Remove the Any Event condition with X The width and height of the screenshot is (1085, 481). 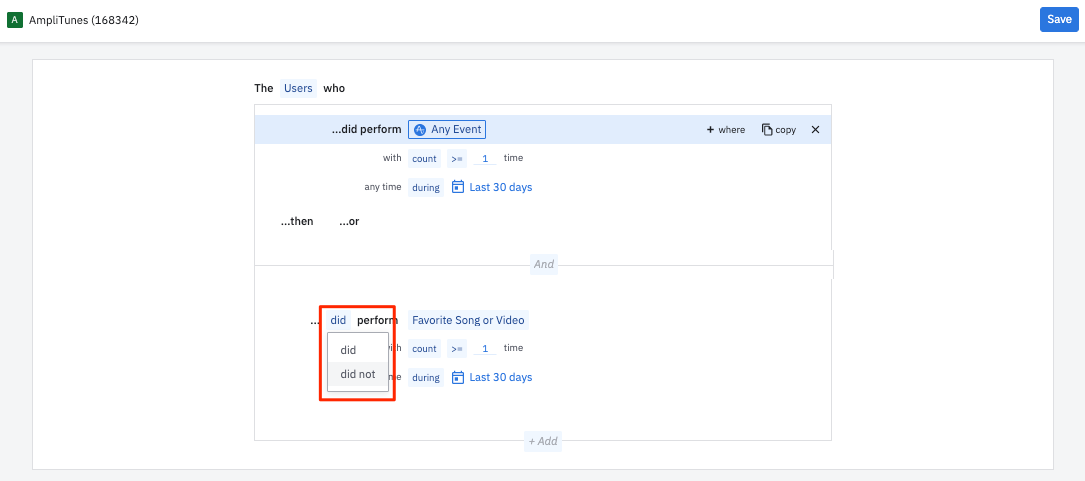[815, 130]
